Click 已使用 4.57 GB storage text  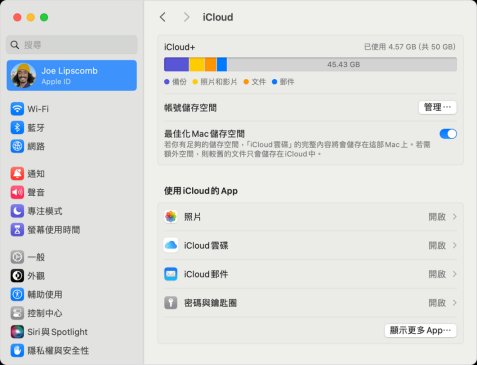pyautogui.click(x=410, y=47)
